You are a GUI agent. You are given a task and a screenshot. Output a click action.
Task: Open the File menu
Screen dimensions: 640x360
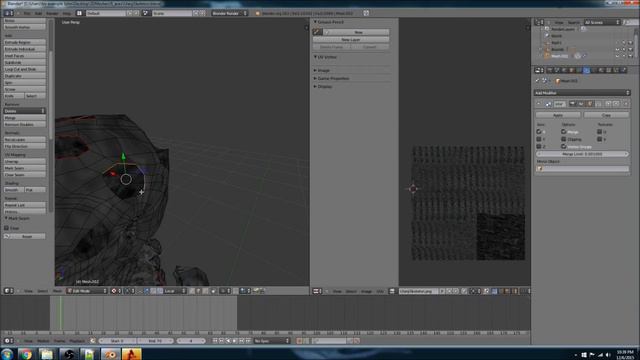27,13
